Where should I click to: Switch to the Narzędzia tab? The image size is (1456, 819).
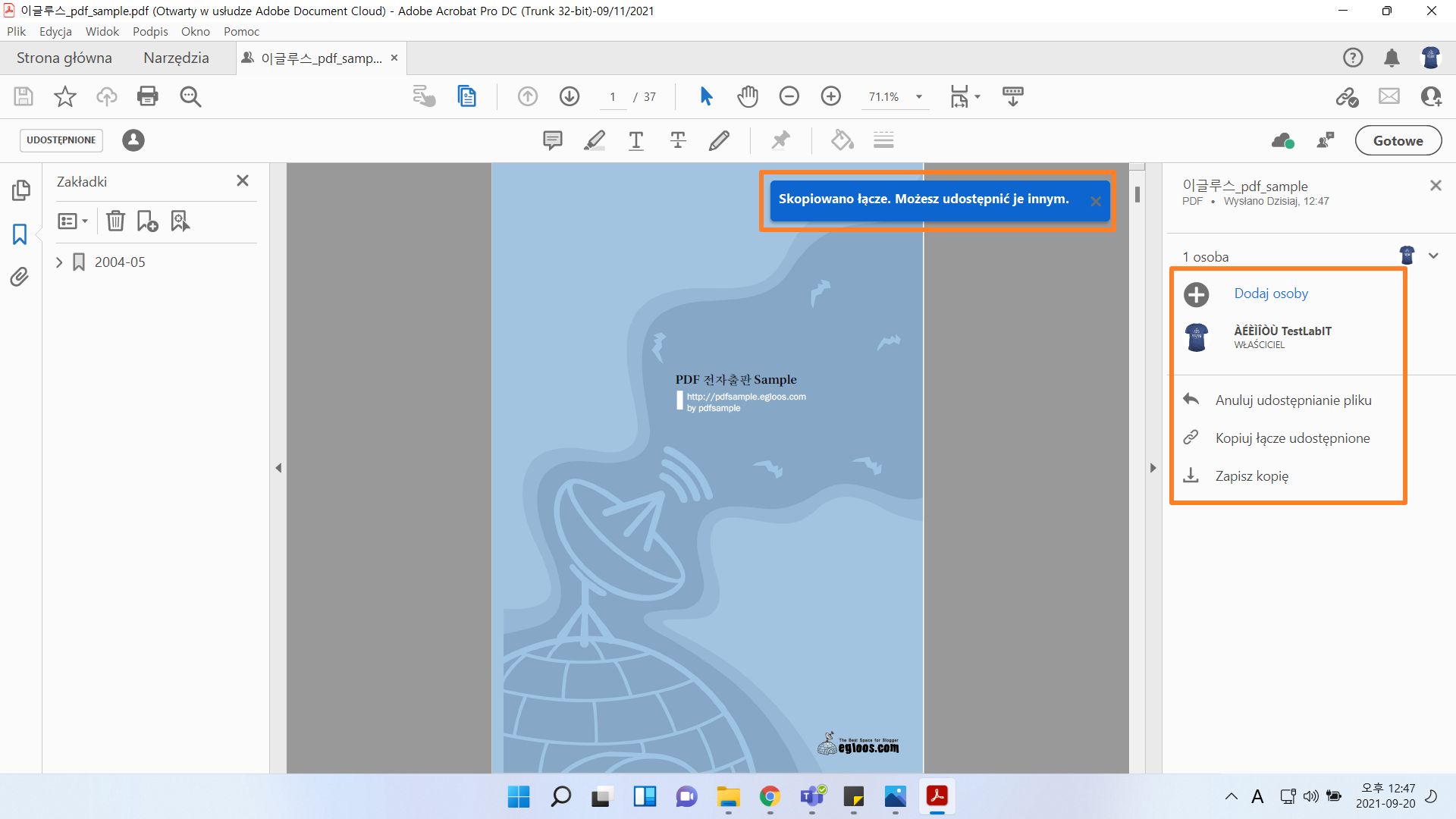click(x=176, y=58)
